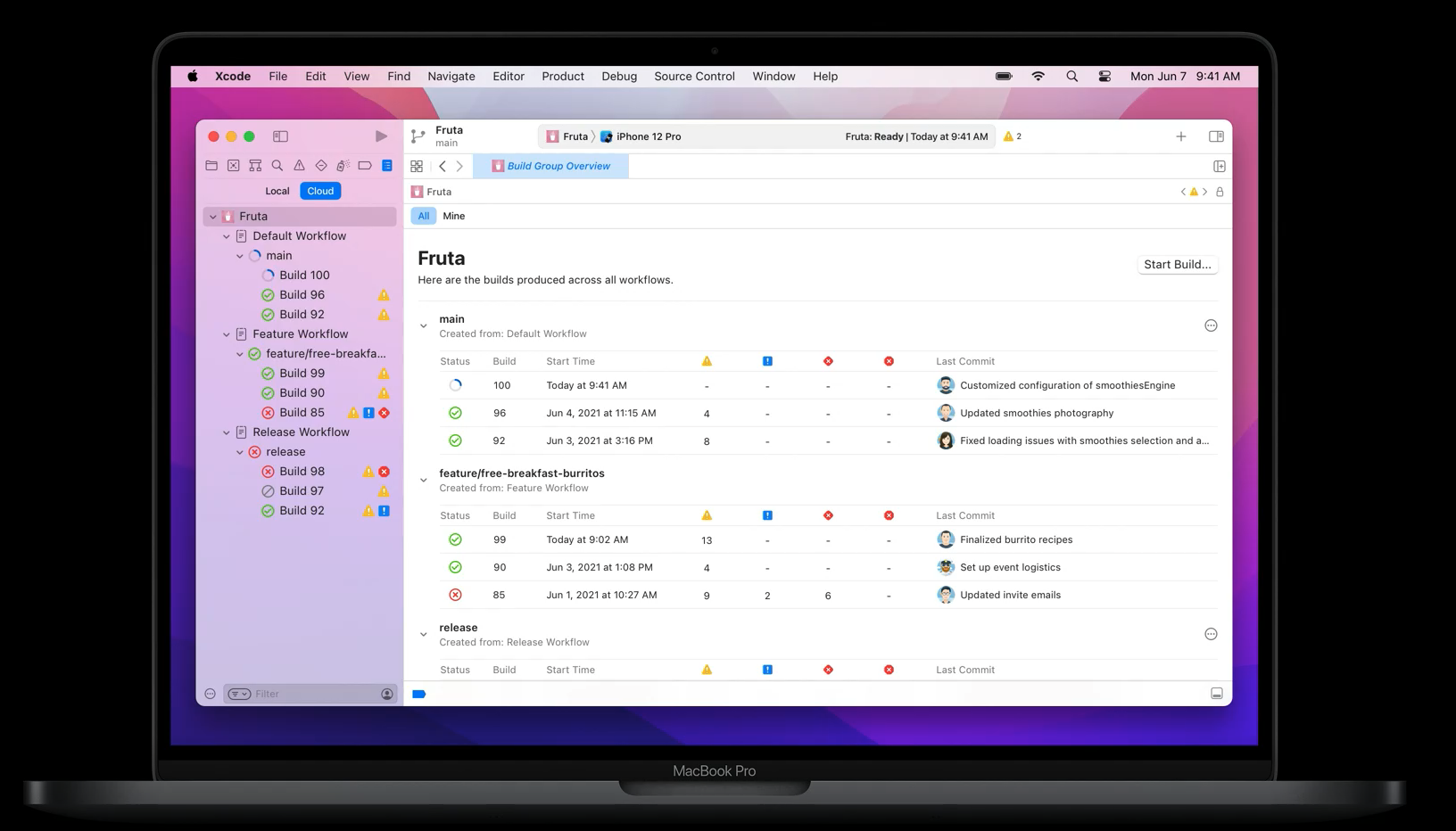Open the Source Control navigator icon

(x=233, y=166)
